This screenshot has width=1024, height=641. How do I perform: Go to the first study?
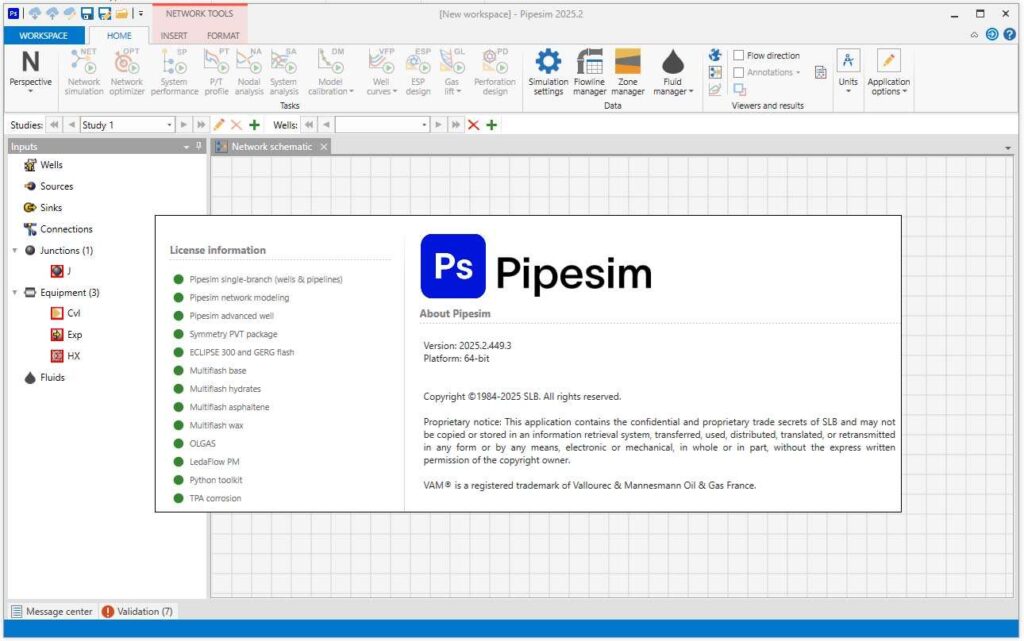click(54, 125)
